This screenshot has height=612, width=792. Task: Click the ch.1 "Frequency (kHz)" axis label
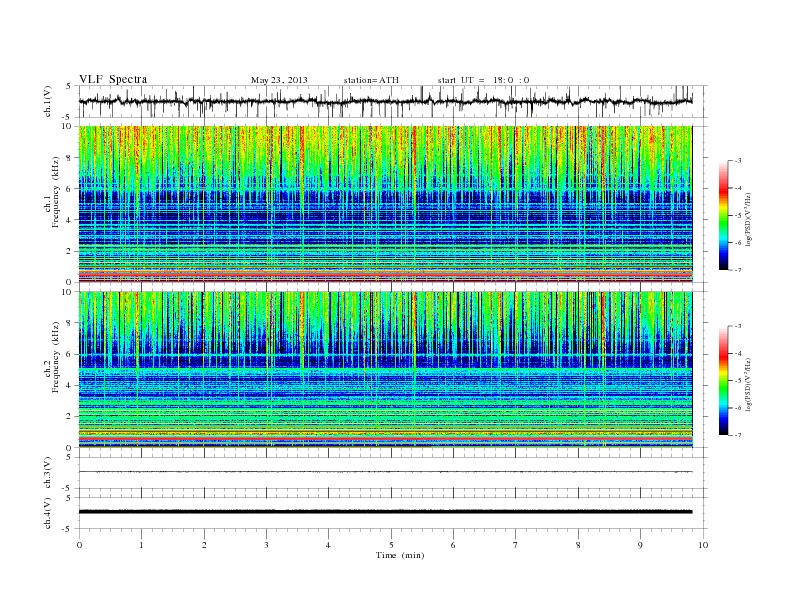[56, 191]
